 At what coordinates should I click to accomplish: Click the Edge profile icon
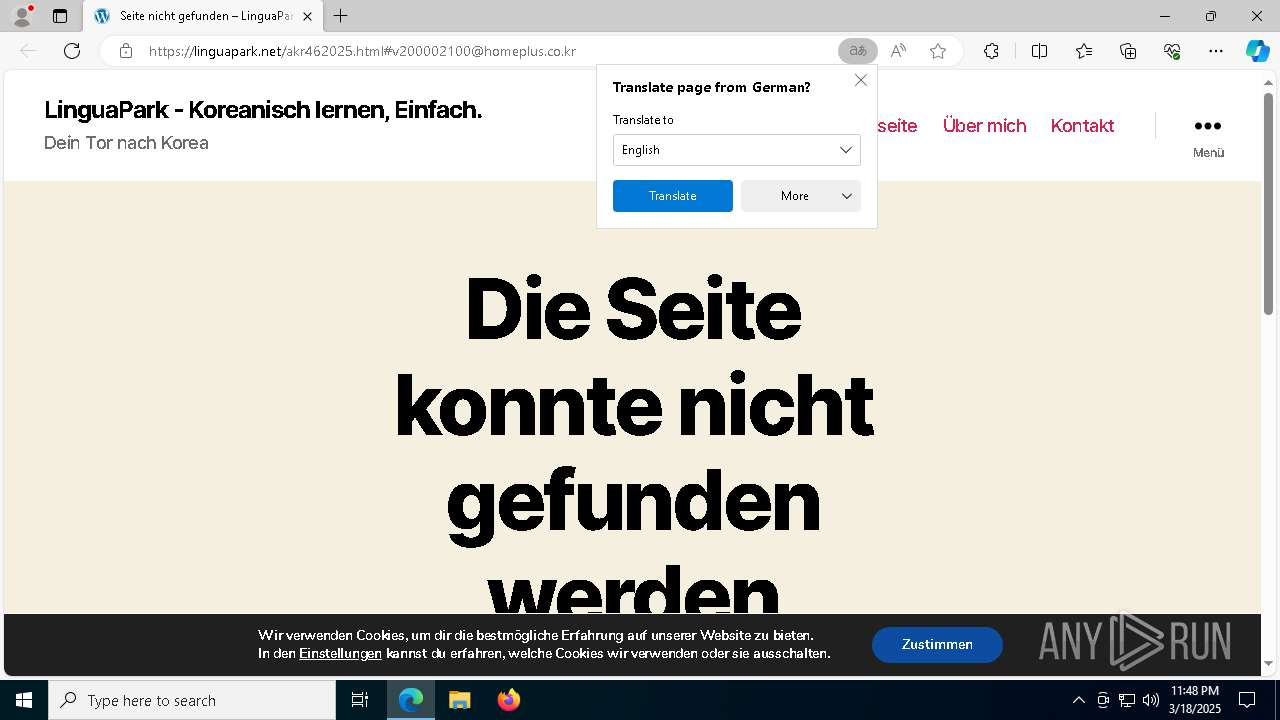(21, 16)
